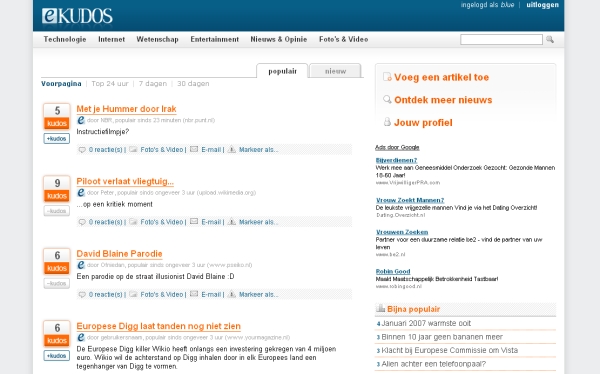Open the Vrouw Zoekt Mannen? ad

(410, 200)
